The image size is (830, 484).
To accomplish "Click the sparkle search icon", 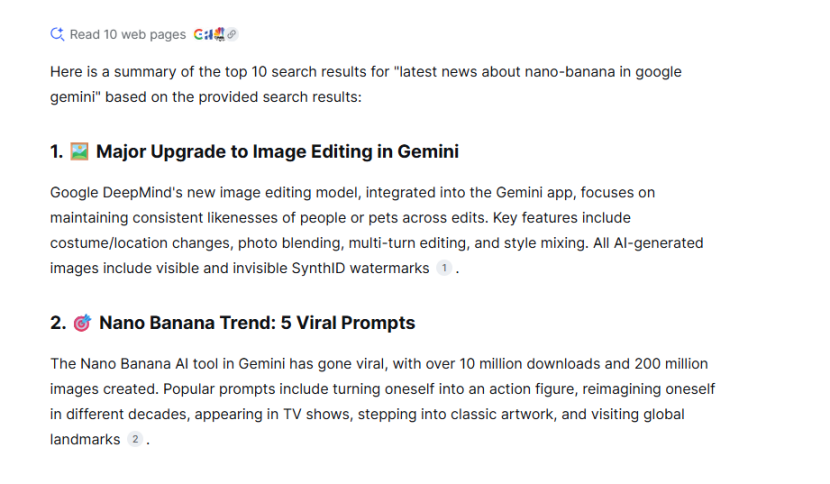I will click(x=57, y=34).
